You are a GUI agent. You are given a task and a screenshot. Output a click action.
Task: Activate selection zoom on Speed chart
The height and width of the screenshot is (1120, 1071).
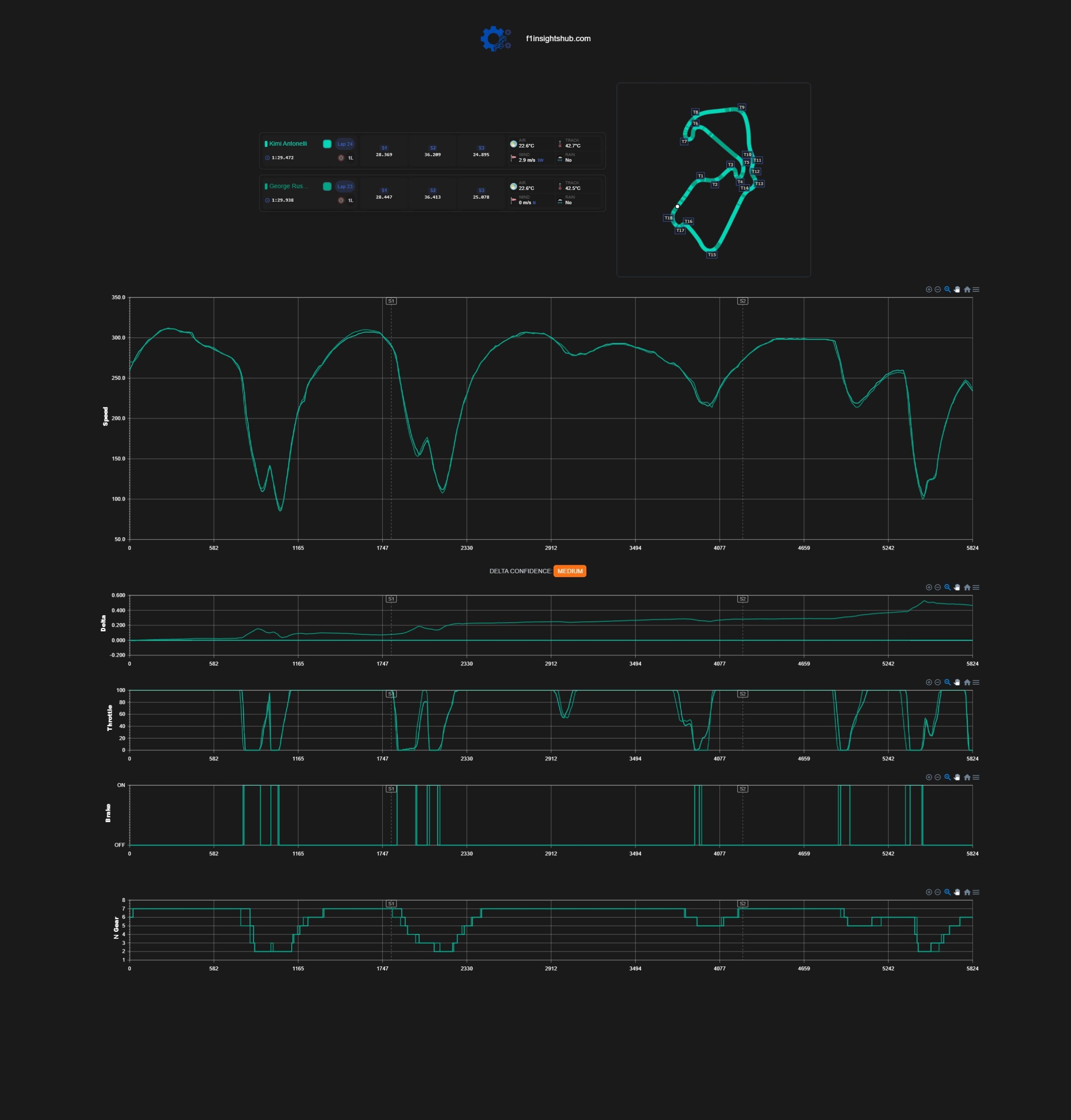click(x=947, y=290)
